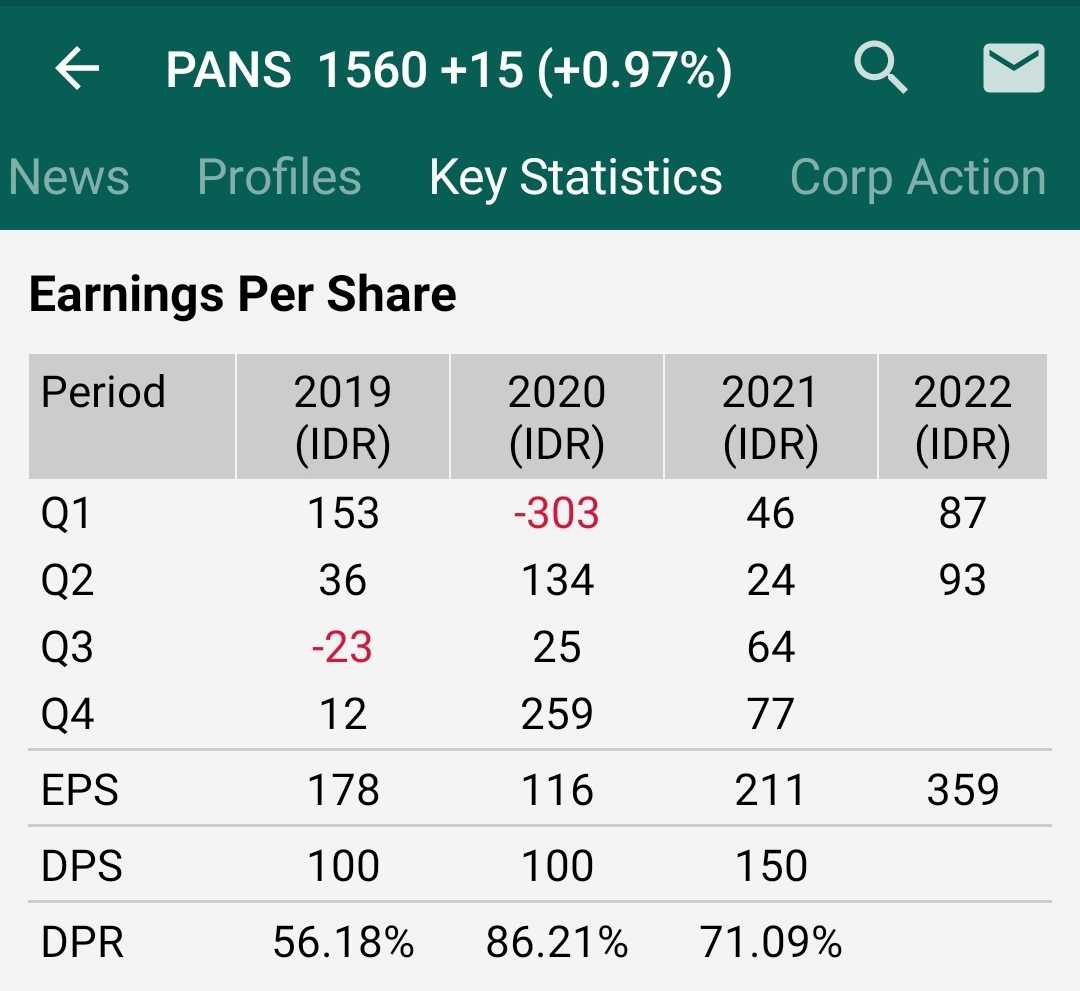
Task: Switch to the News tab
Action: point(68,176)
